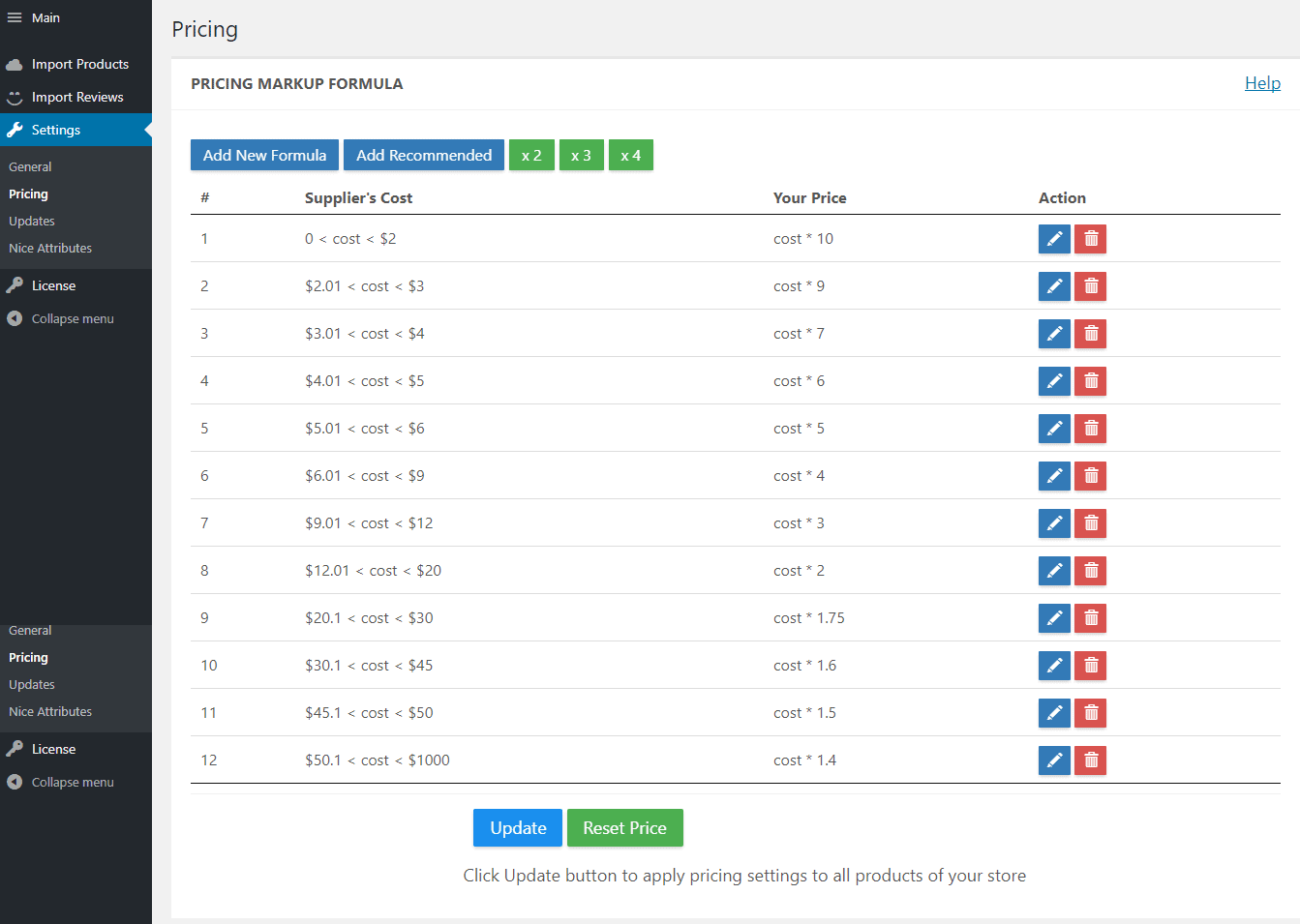
Task: Apply the x 4 multiplier preset
Action: point(631,155)
